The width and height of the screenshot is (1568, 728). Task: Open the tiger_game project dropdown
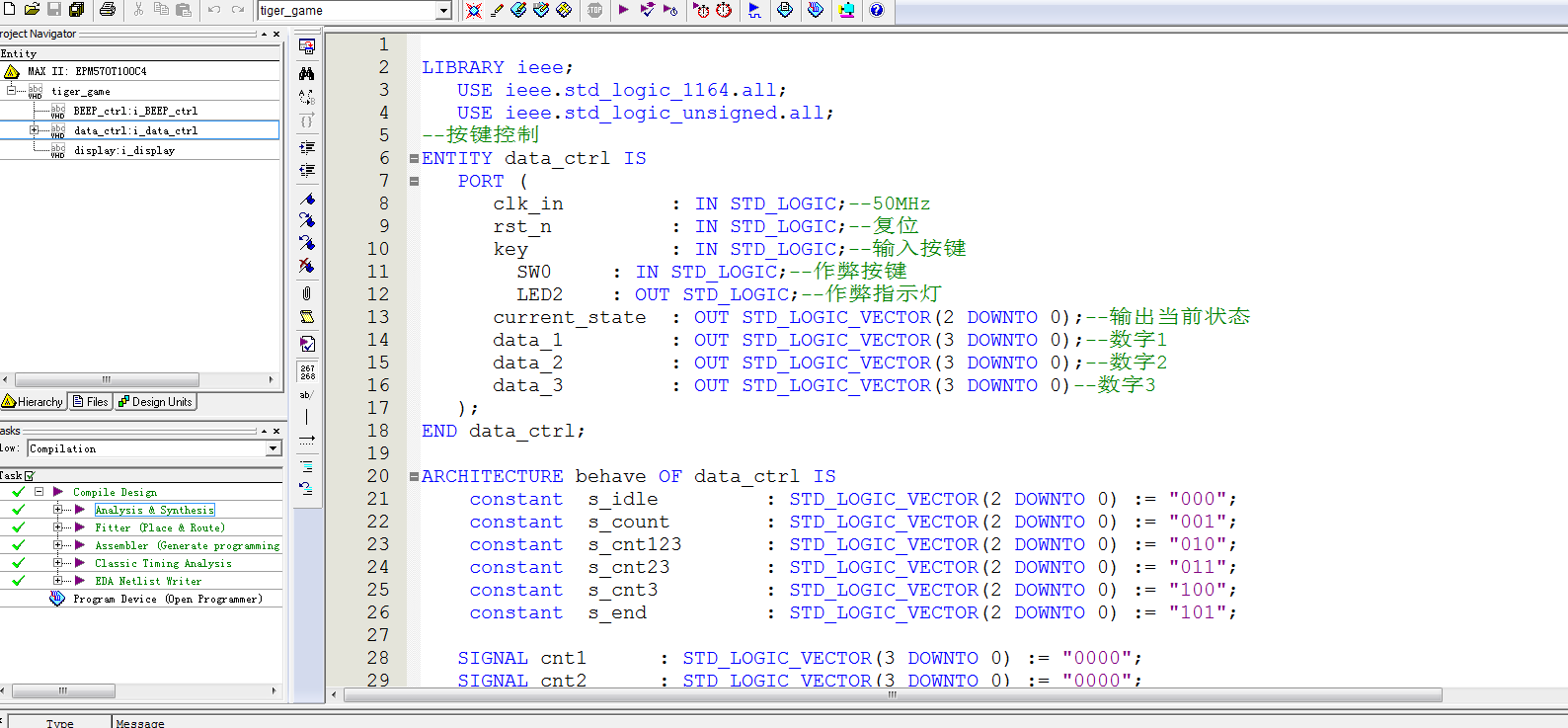point(443,11)
